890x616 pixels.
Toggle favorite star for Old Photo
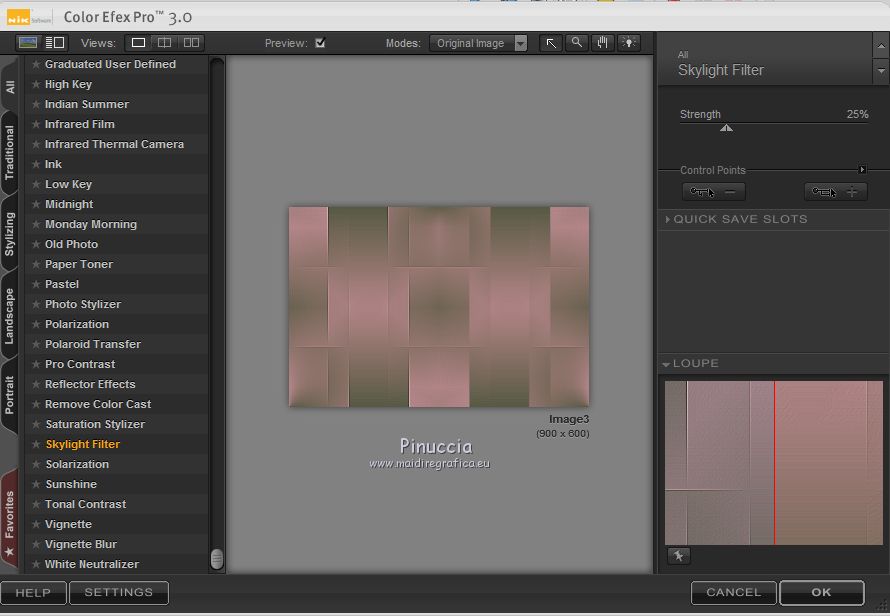point(36,244)
